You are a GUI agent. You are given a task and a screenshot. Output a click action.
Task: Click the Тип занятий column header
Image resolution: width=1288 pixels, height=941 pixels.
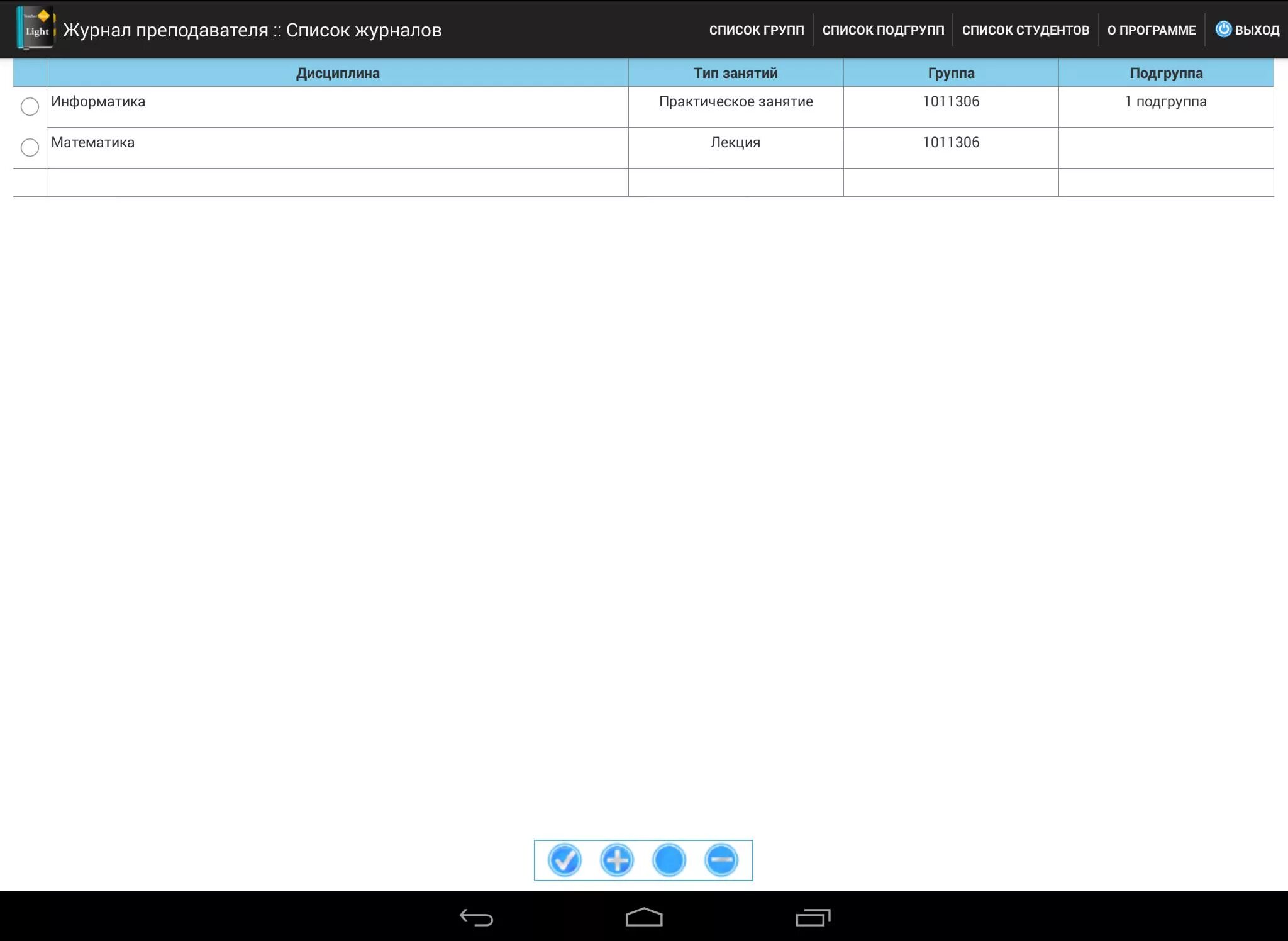tap(737, 72)
